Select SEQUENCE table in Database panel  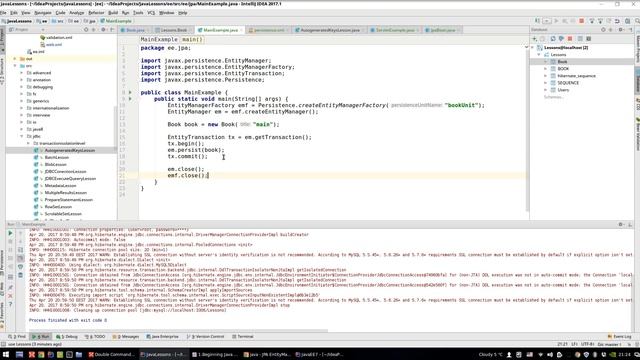(x=568, y=83)
